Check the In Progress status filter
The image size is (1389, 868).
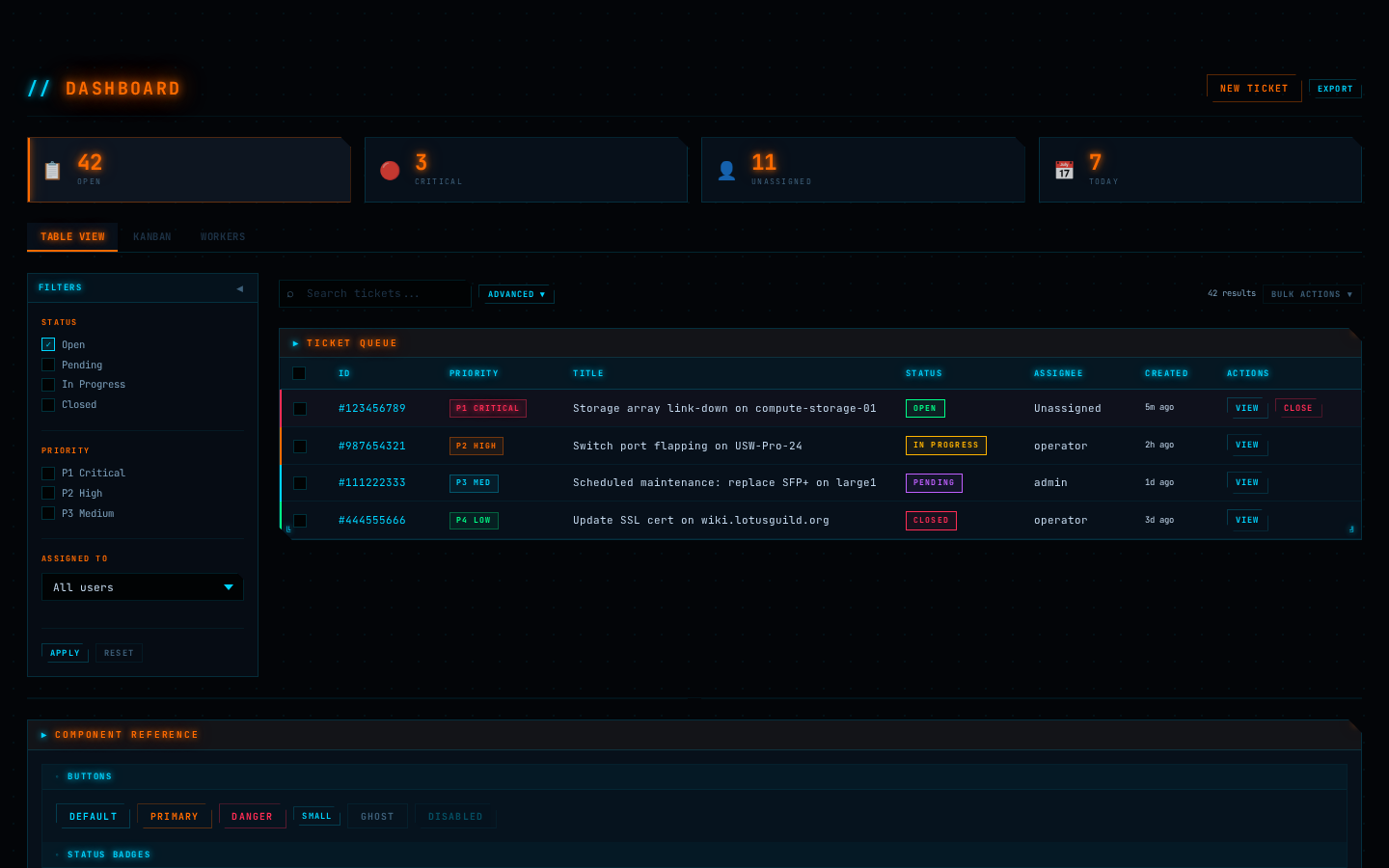[x=48, y=385]
